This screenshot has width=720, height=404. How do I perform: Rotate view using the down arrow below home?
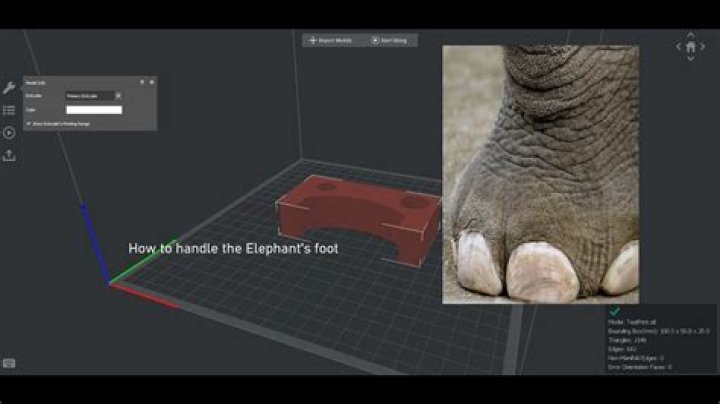pos(689,59)
